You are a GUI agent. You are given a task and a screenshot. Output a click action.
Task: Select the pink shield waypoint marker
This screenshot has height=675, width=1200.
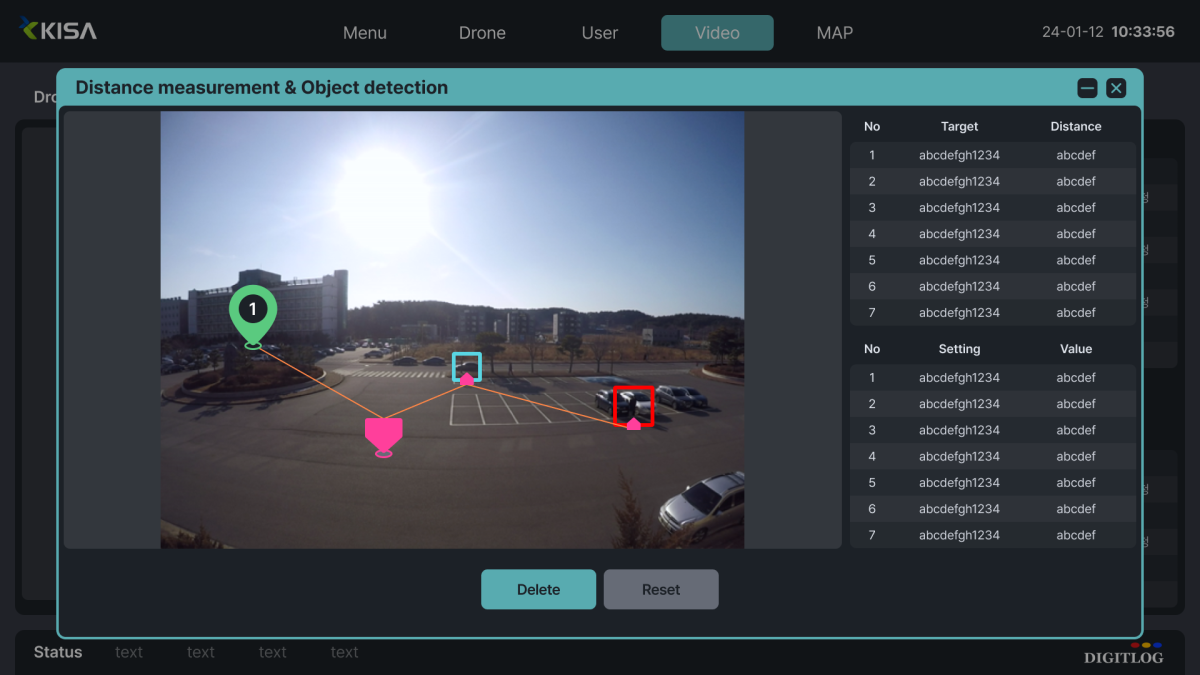383,434
